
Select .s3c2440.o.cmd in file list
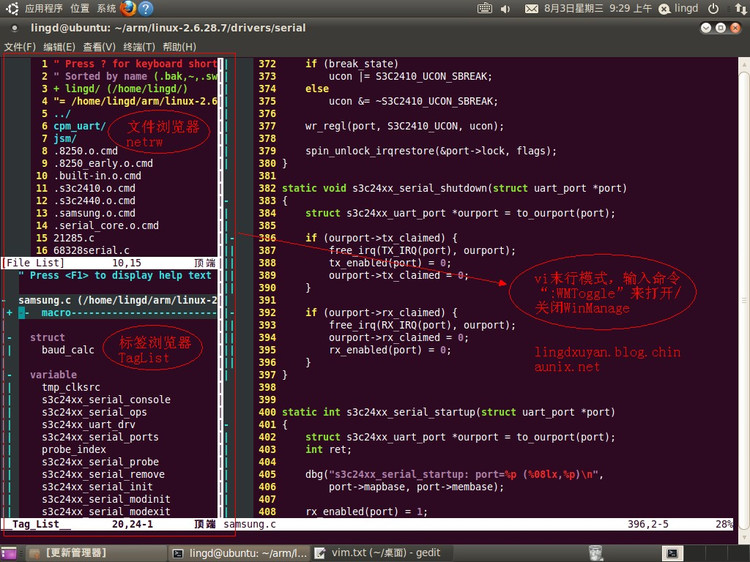(94, 201)
